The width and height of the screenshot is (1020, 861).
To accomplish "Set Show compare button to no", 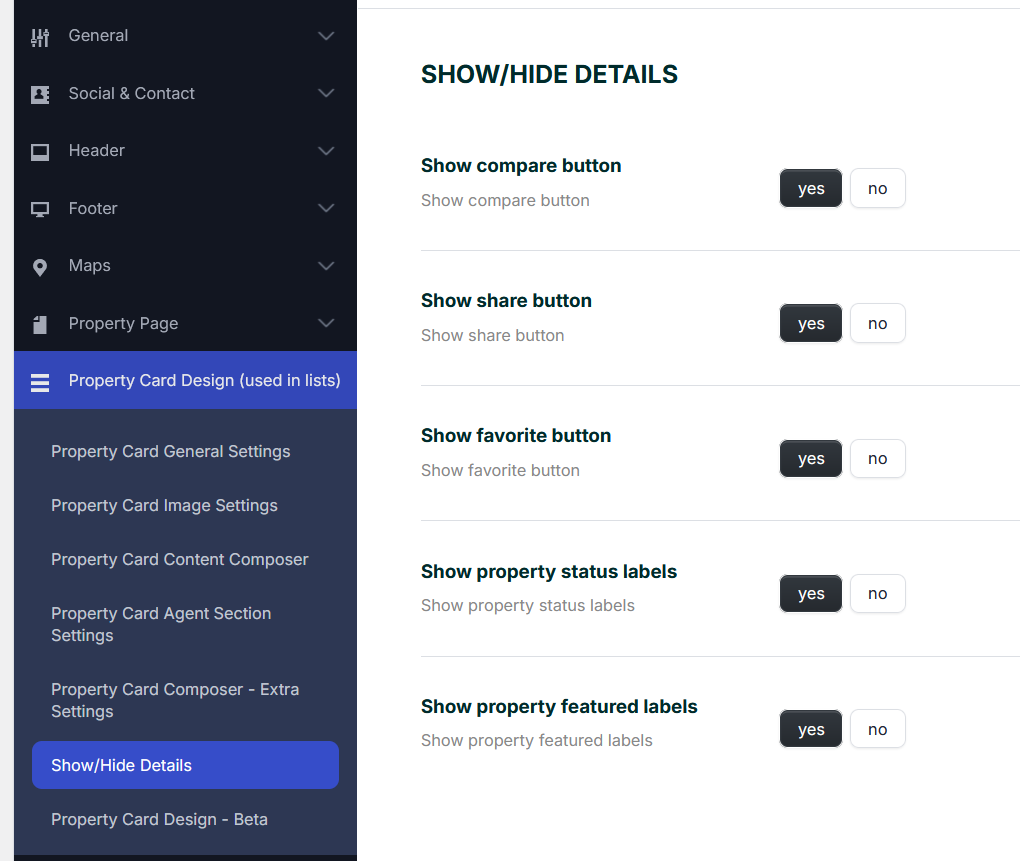I will point(877,188).
